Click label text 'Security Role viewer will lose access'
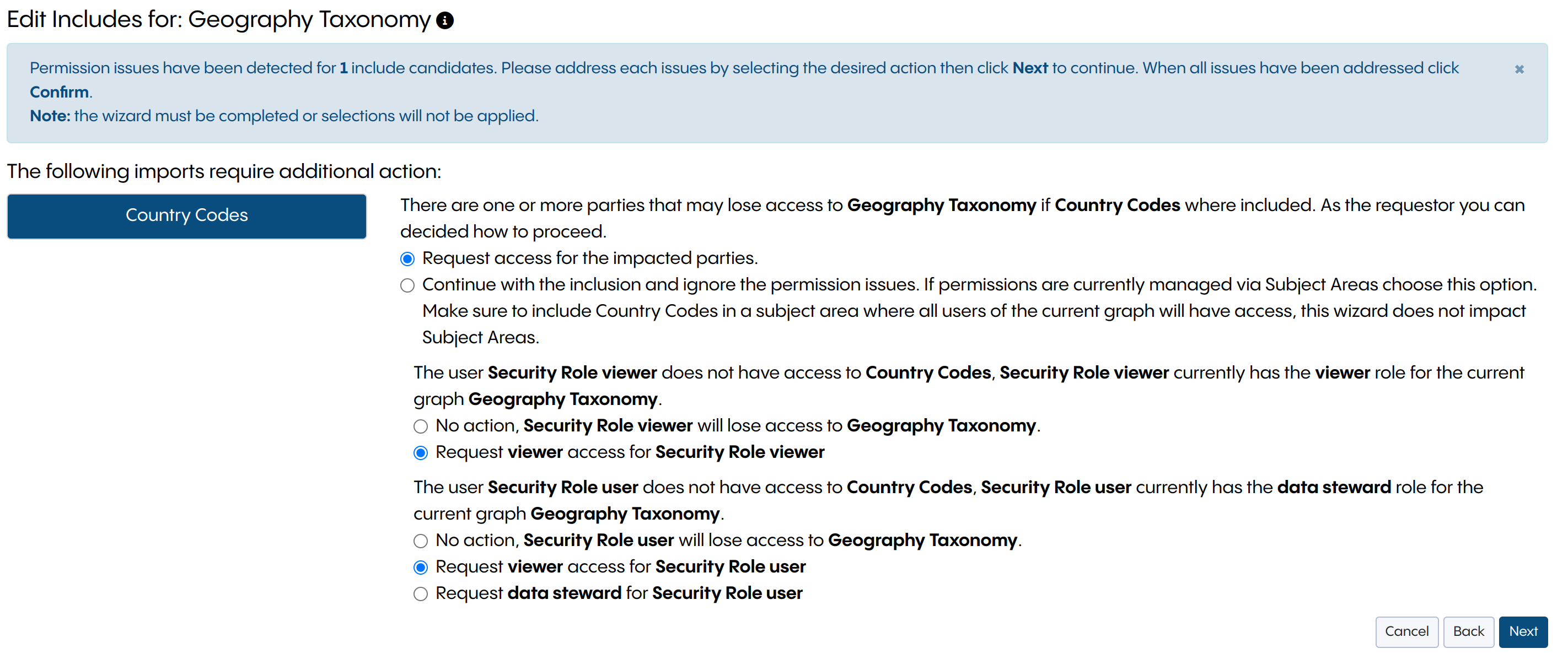This screenshot has height=670, width=1568. pyautogui.click(x=737, y=426)
